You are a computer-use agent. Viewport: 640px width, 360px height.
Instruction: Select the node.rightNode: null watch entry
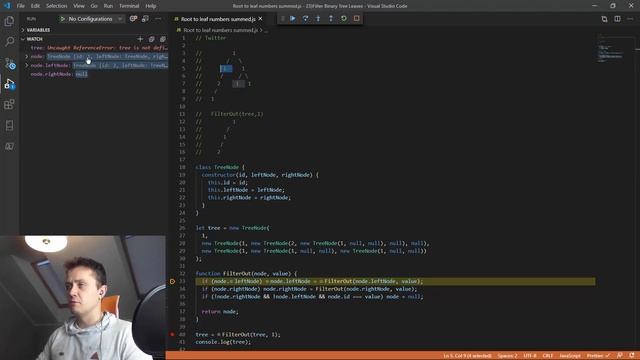[x=59, y=74]
